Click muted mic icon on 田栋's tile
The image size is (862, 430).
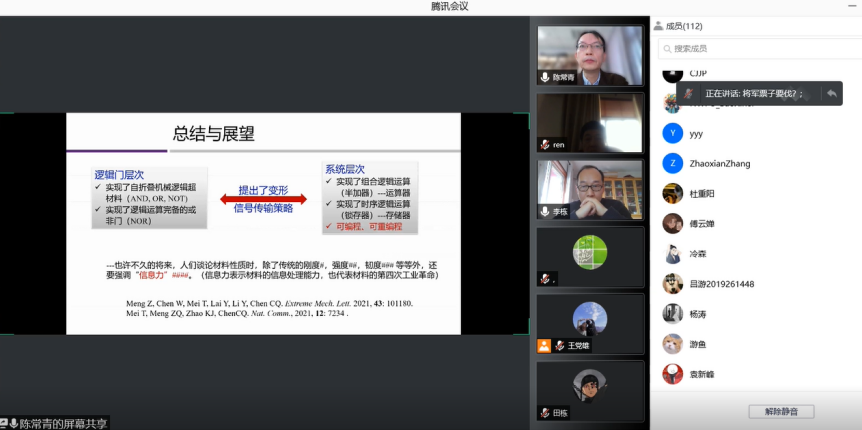click(x=545, y=412)
